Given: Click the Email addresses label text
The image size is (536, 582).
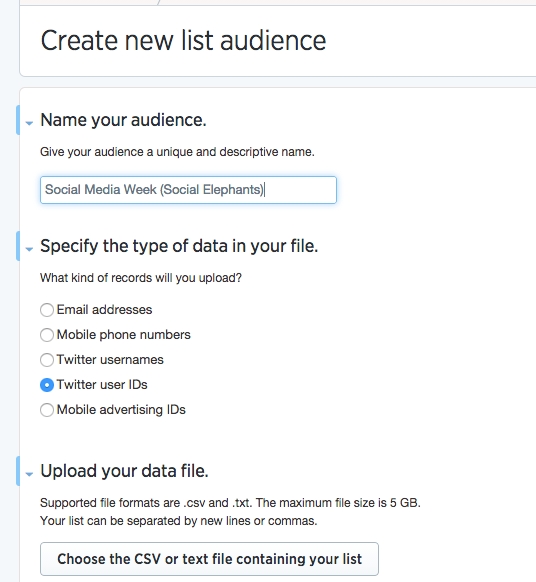Looking at the screenshot, I should point(104,310).
